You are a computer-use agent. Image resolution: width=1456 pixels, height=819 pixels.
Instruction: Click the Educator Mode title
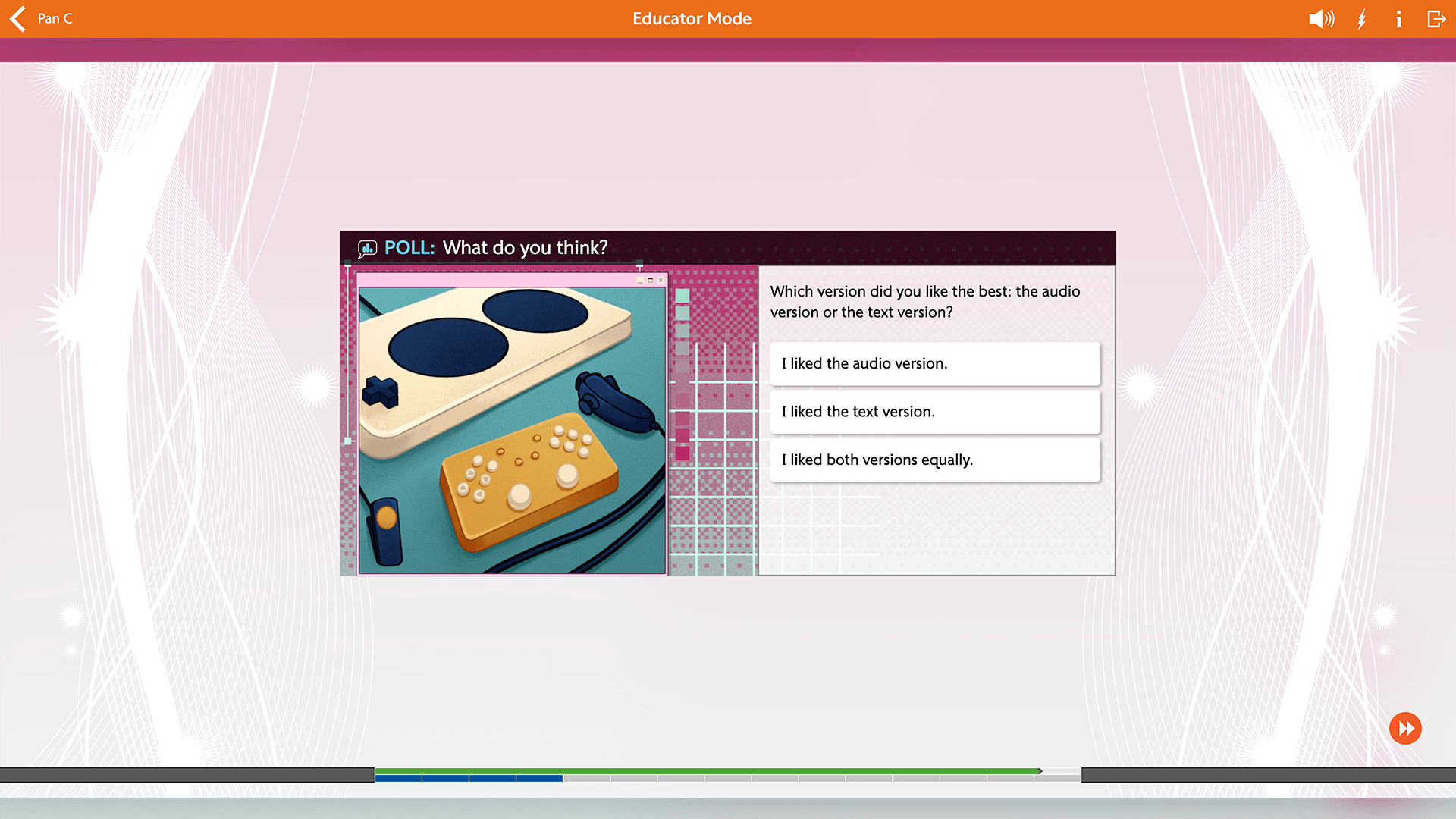click(x=692, y=19)
